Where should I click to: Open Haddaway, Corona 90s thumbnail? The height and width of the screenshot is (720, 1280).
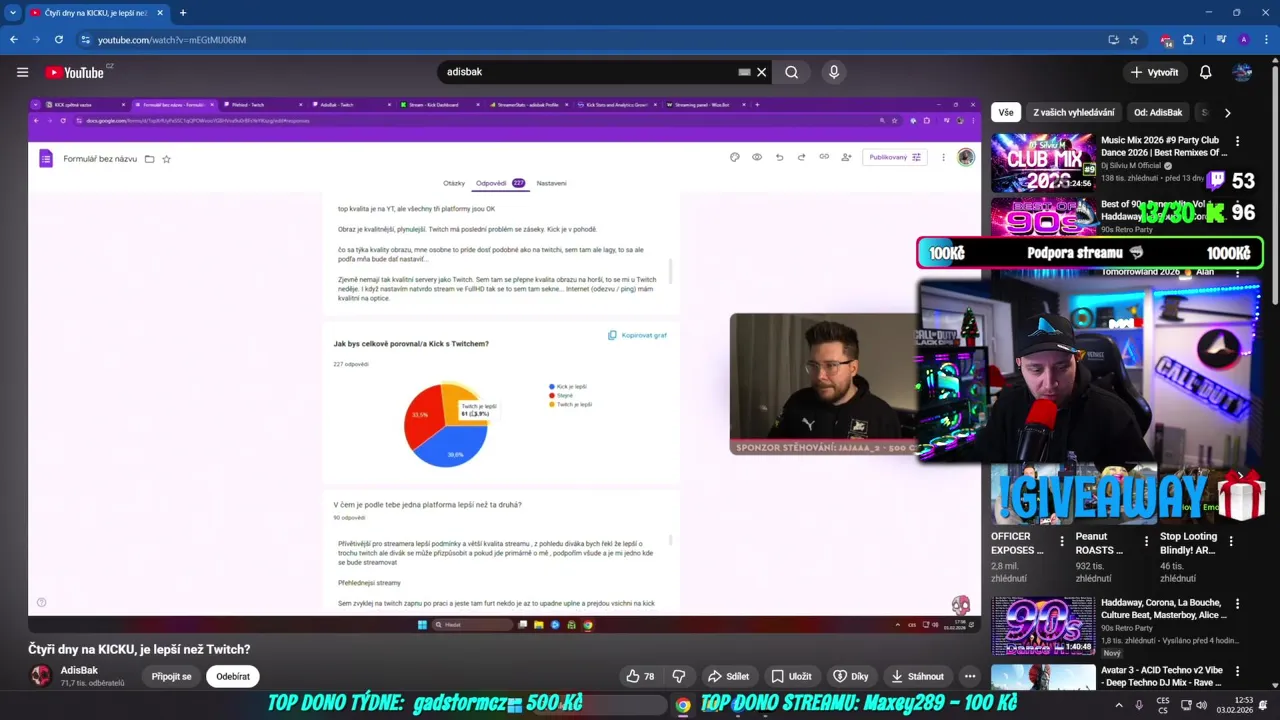(x=1043, y=625)
